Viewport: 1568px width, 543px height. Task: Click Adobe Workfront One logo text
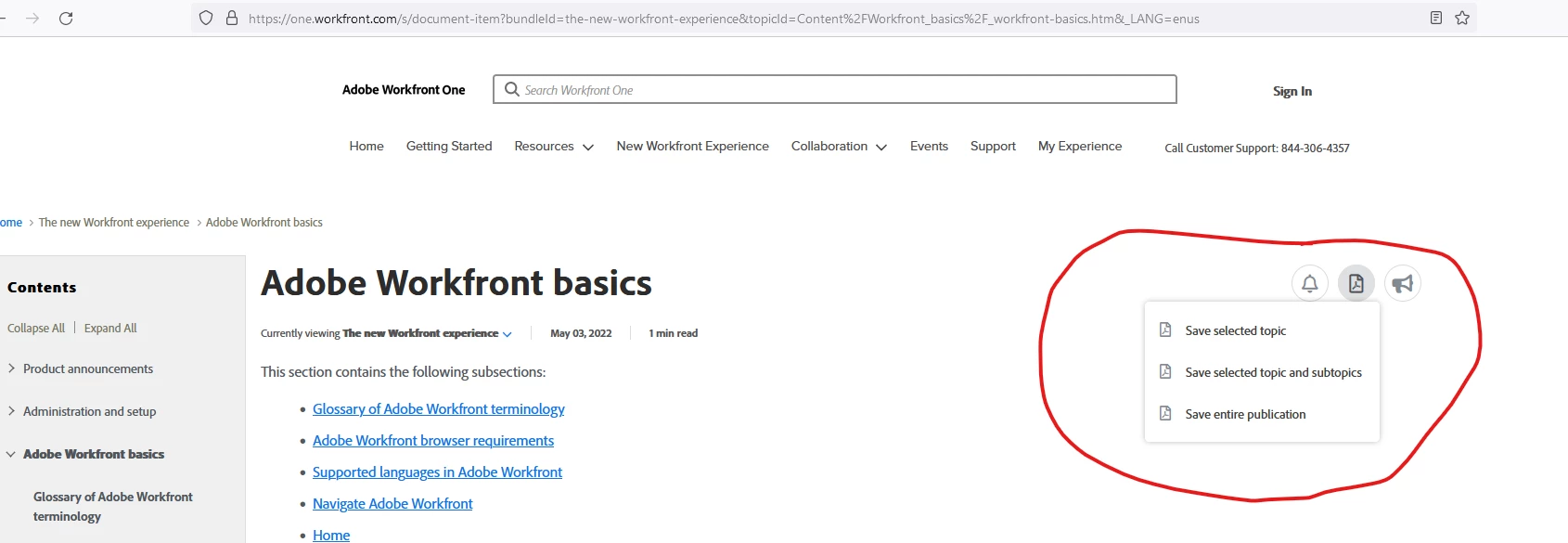(404, 90)
